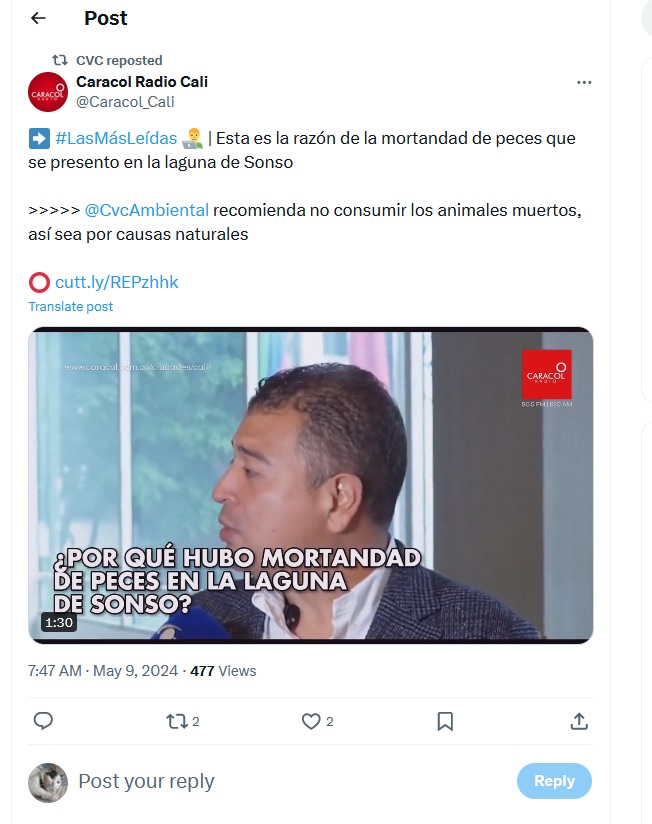Viewport: 652px width, 824px height.
Task: Open the @Caracol_Cali handle
Action: (x=125, y=102)
